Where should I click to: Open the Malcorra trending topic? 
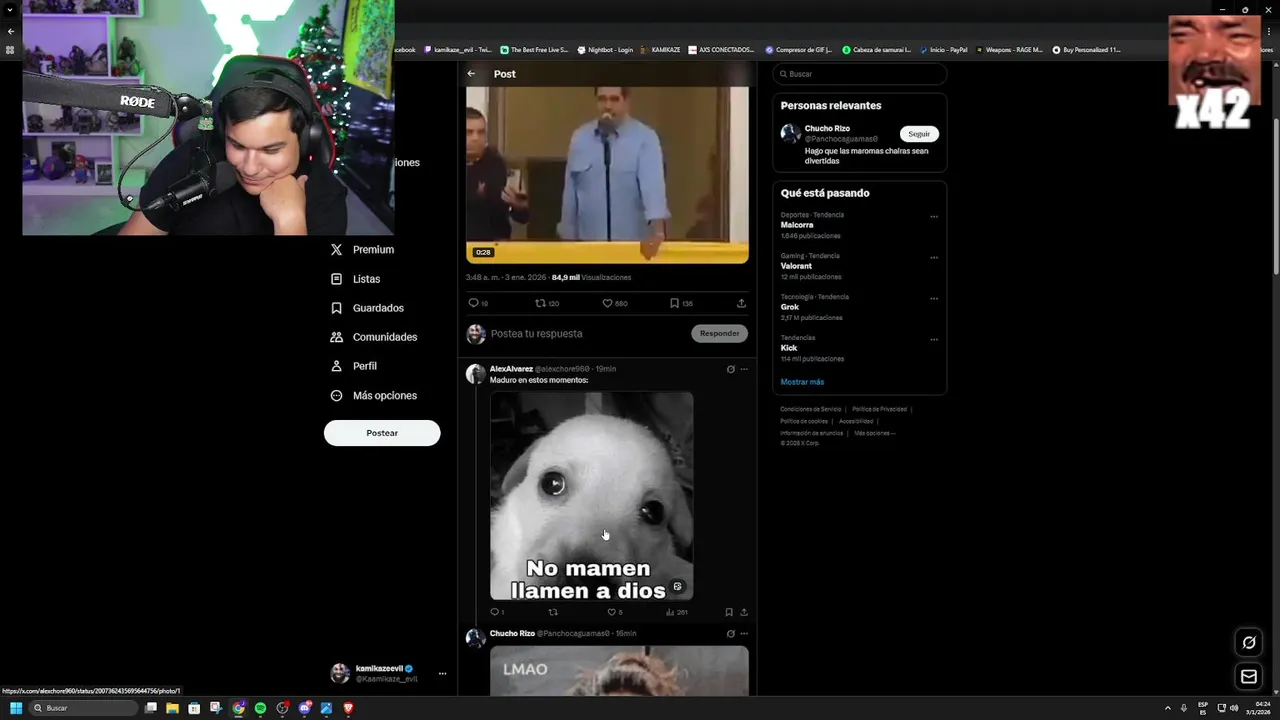click(797, 225)
